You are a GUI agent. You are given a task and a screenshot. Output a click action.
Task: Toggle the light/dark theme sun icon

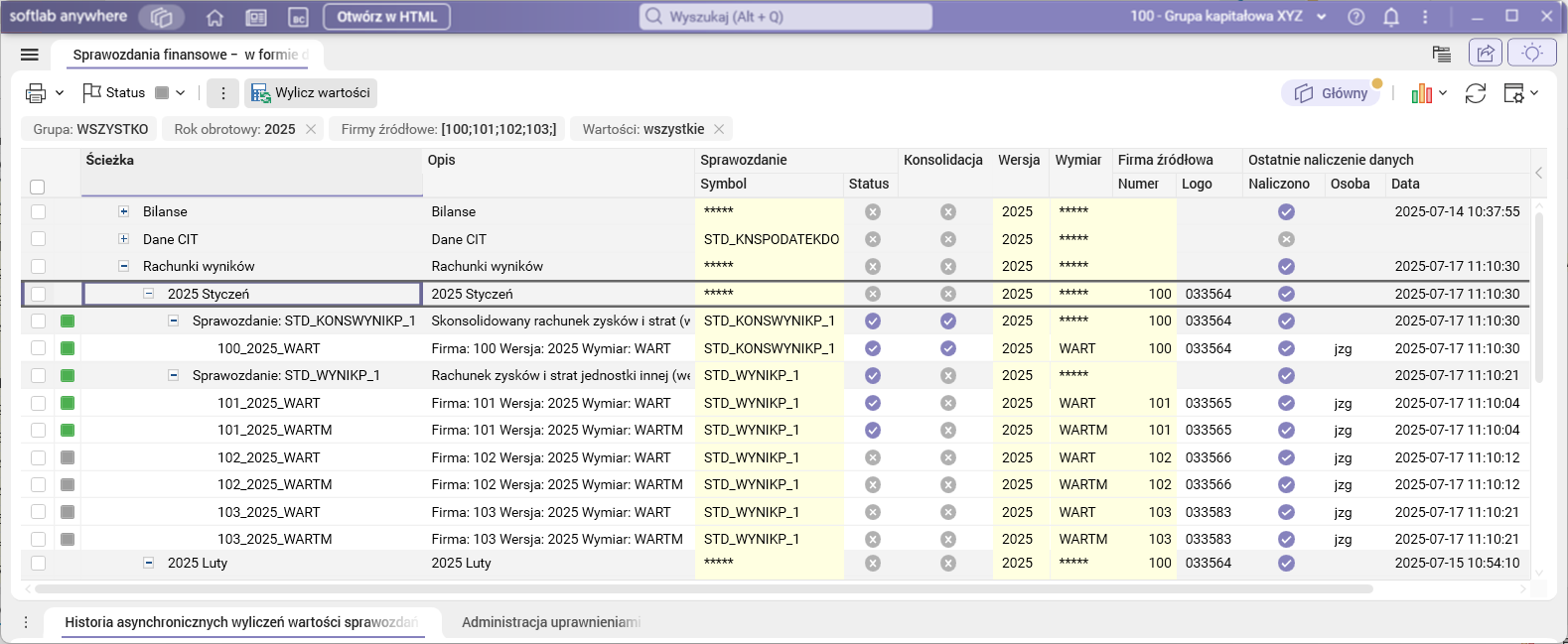tap(1531, 54)
